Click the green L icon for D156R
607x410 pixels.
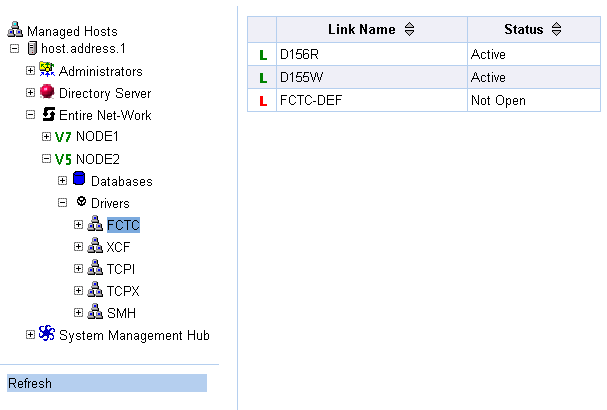[x=263, y=55]
